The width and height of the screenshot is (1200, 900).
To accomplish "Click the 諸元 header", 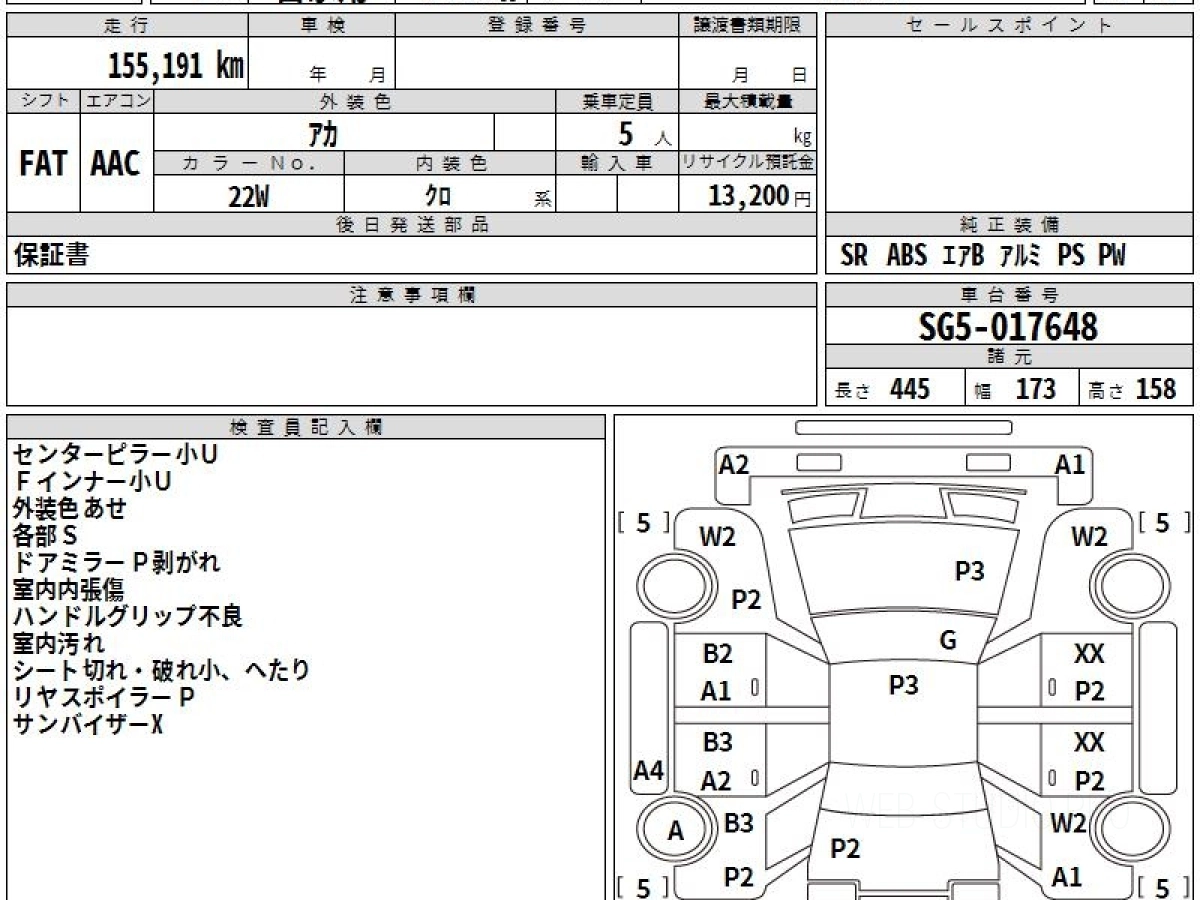I will pos(1010,357).
